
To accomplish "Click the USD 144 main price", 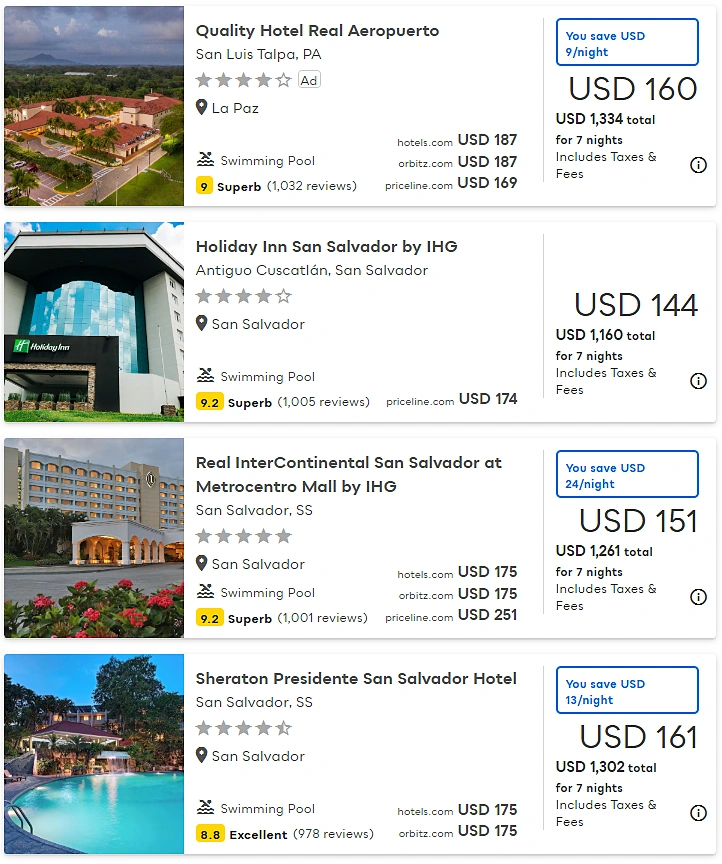I will [x=636, y=305].
